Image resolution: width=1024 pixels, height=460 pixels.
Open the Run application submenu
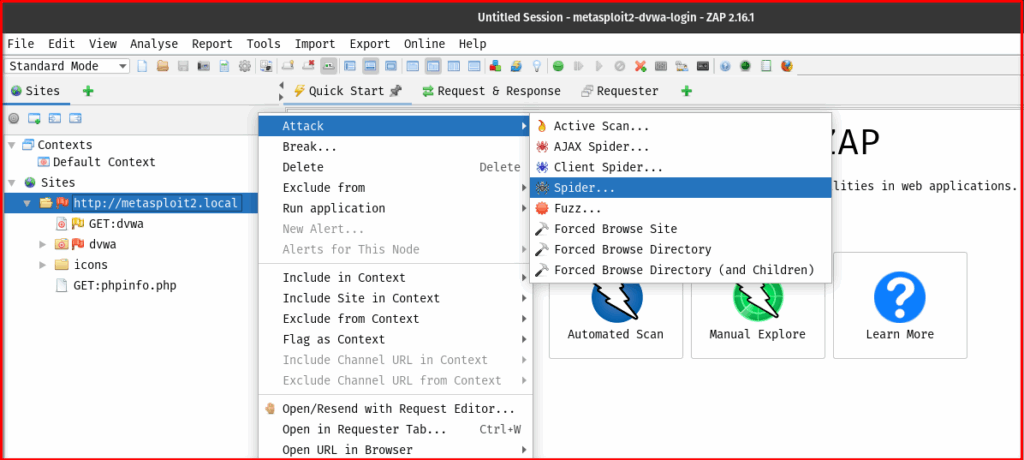[x=396, y=208]
